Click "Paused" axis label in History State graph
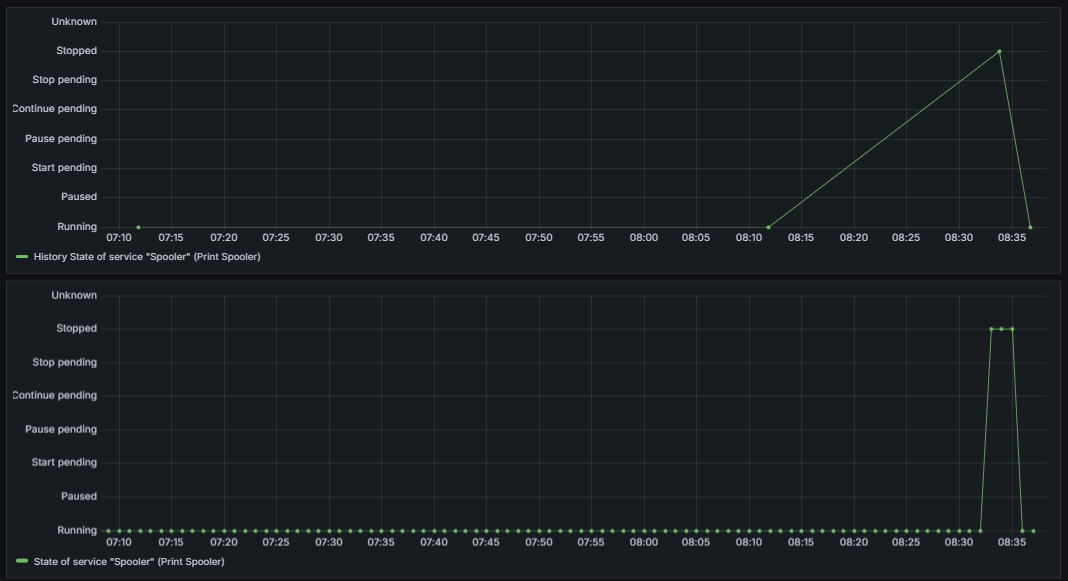 click(x=79, y=197)
